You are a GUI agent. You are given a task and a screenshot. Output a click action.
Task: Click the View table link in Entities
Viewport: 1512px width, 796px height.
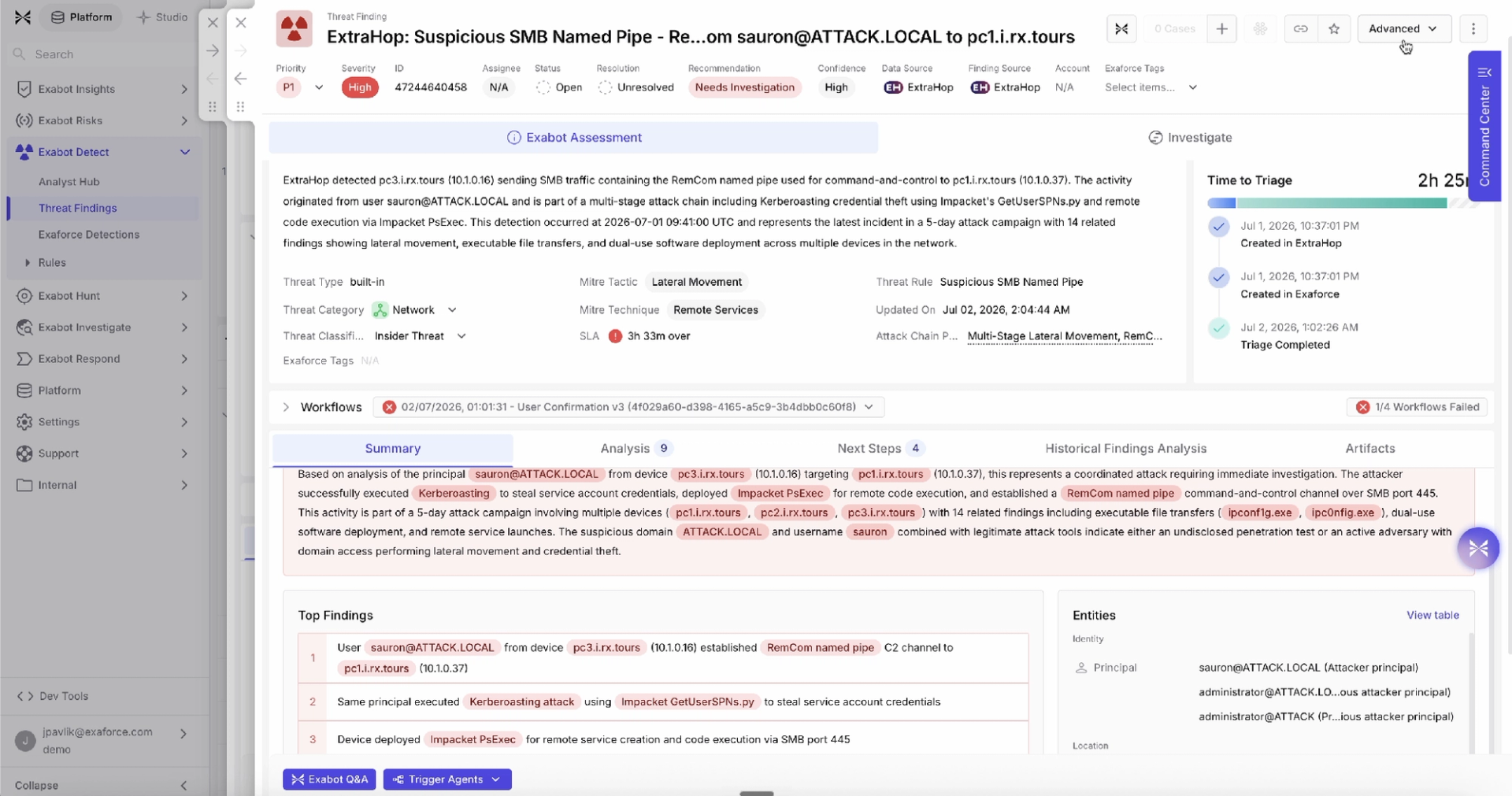tap(1432, 616)
